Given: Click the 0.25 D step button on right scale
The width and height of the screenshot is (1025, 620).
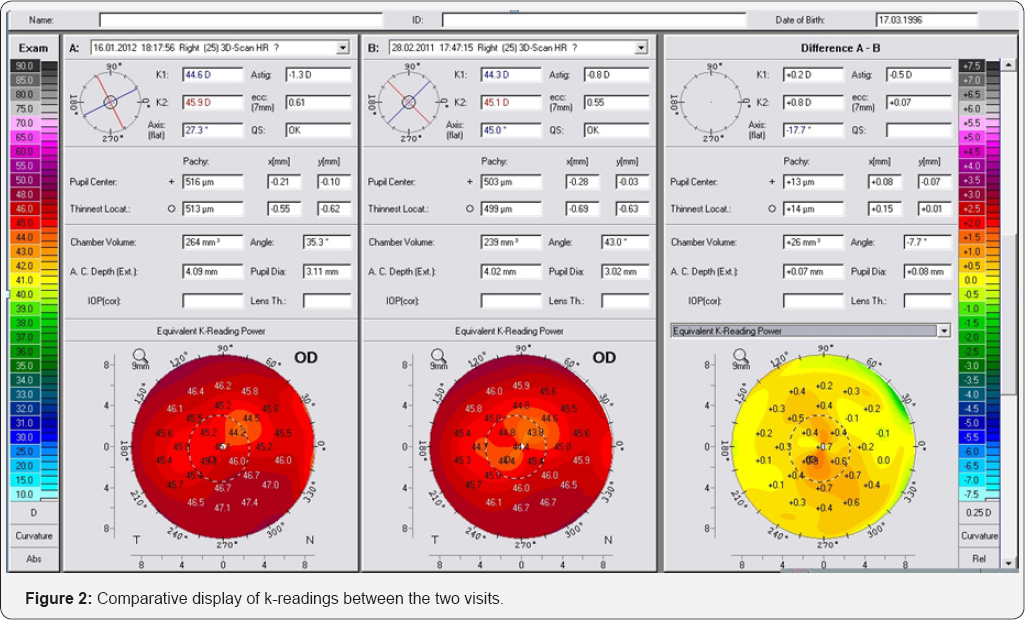Looking at the screenshot, I should coord(979,513).
